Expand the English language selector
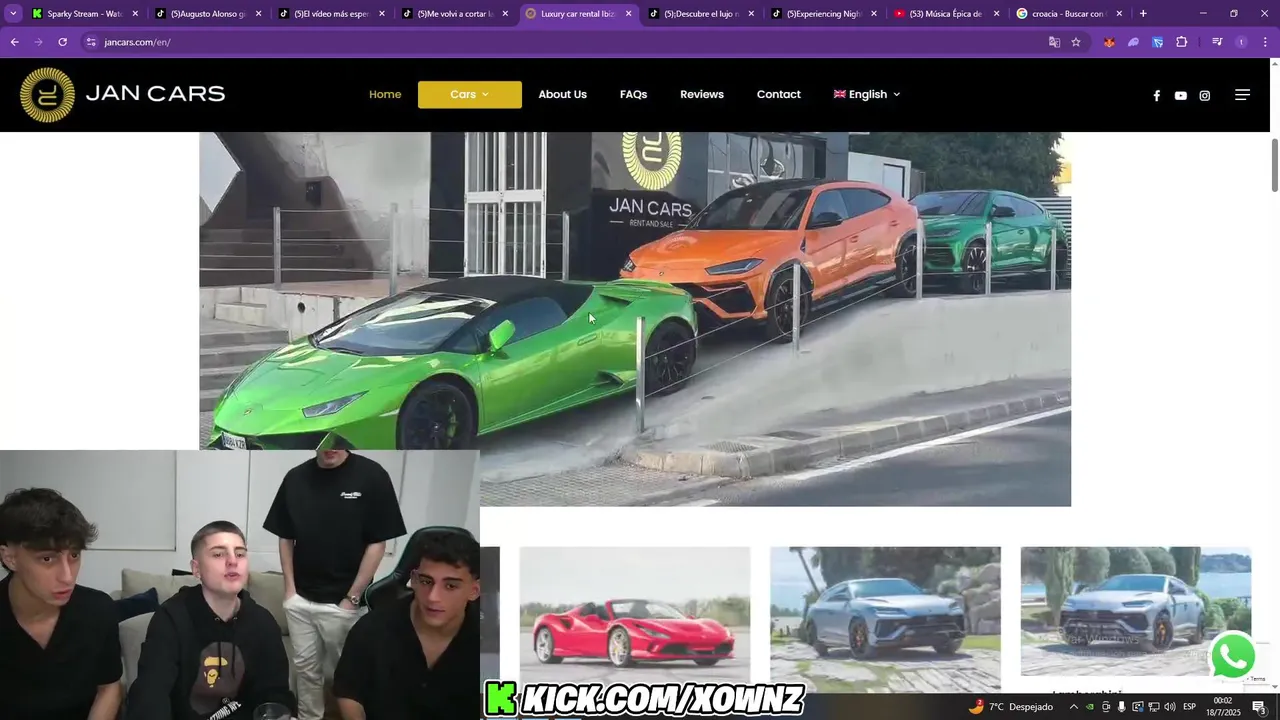This screenshot has height=720, width=1280. click(867, 95)
